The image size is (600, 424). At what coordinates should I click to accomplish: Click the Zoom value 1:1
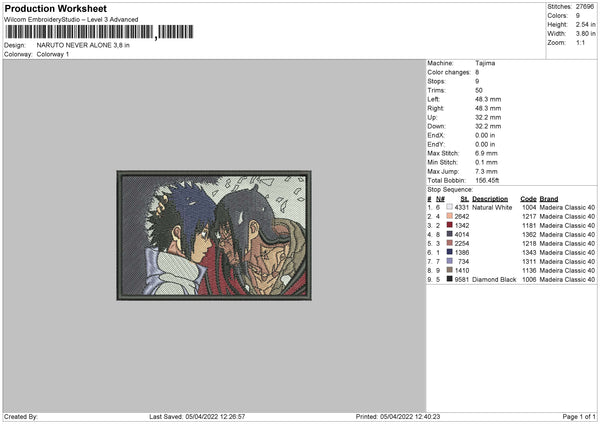pos(580,42)
